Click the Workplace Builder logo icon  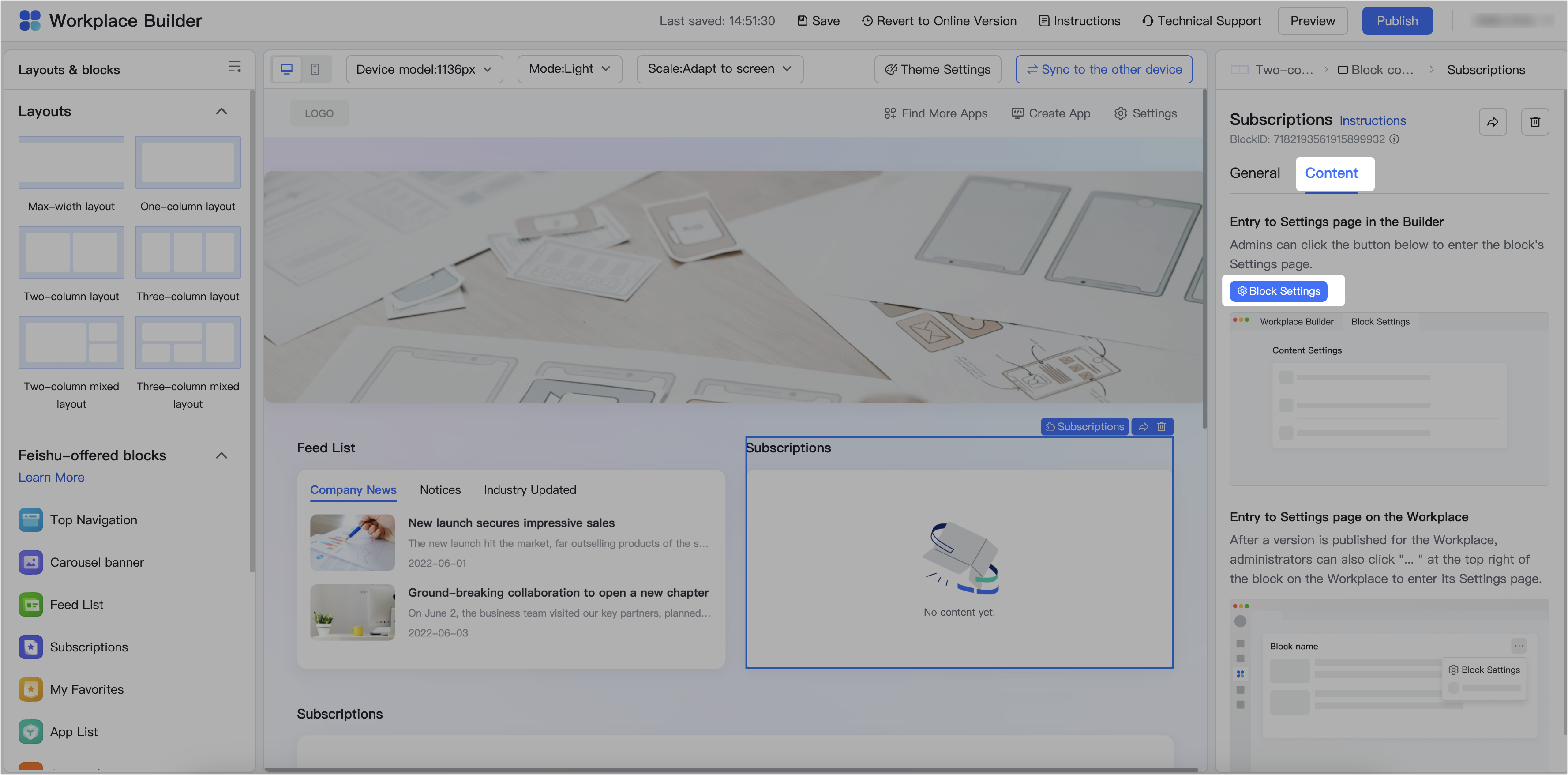pyautogui.click(x=30, y=21)
